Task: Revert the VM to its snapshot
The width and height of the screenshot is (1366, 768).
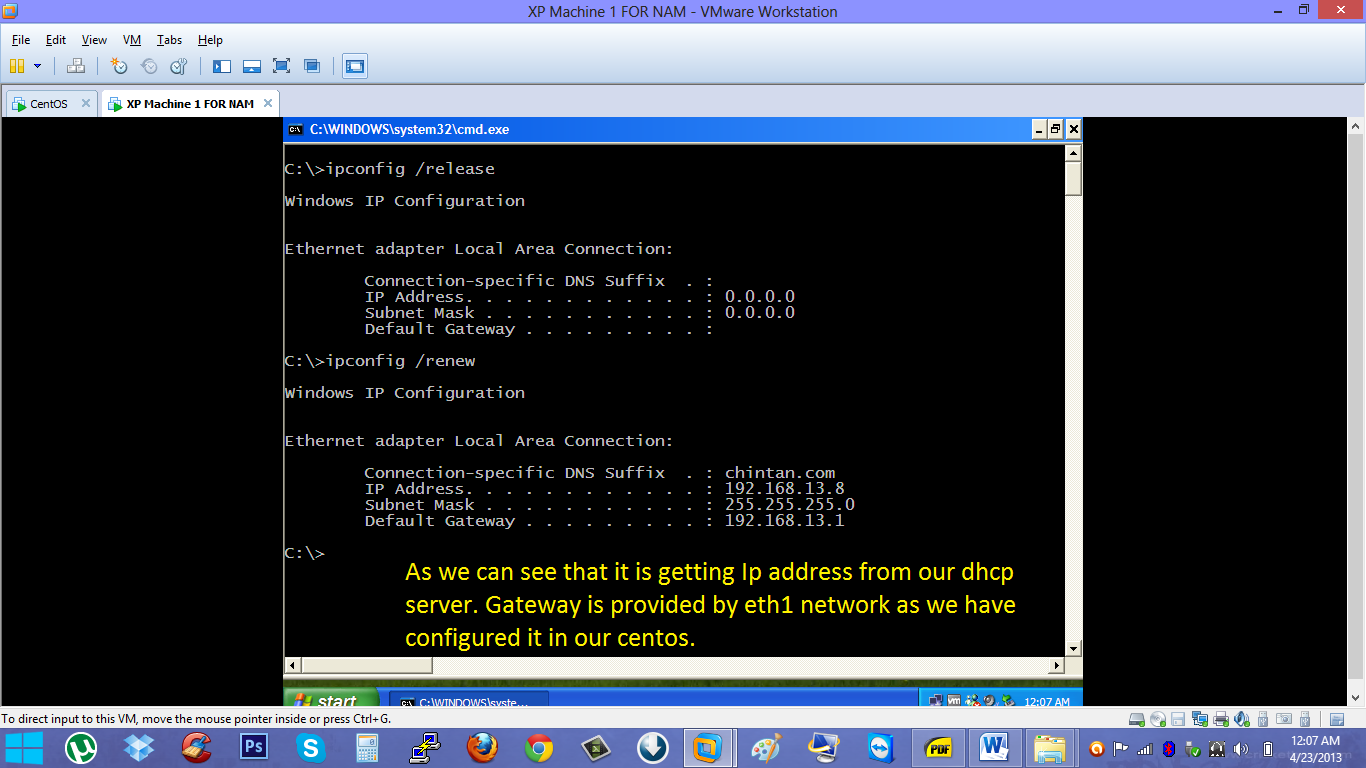Action: [149, 66]
